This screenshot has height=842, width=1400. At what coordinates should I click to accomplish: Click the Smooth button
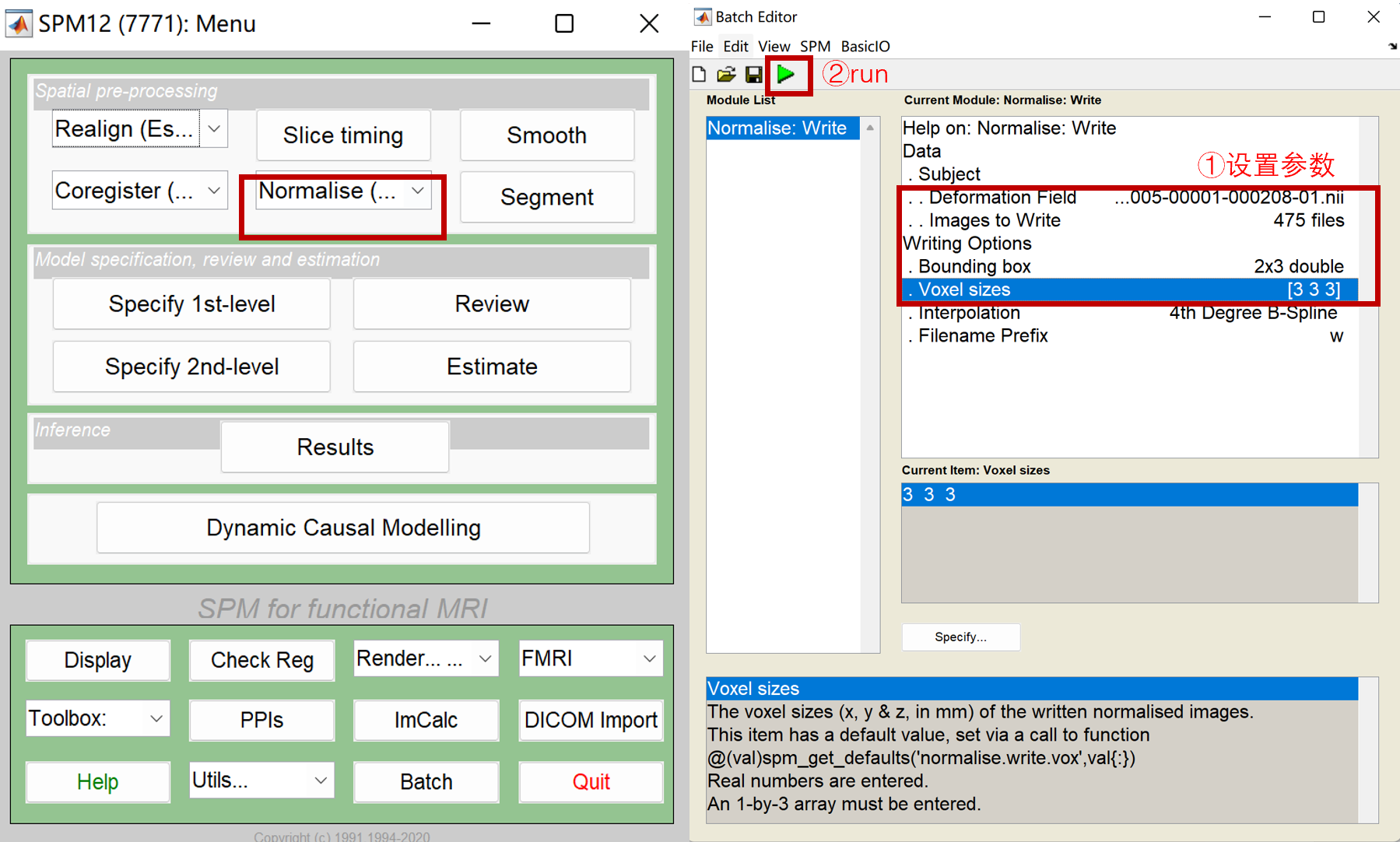click(x=547, y=135)
